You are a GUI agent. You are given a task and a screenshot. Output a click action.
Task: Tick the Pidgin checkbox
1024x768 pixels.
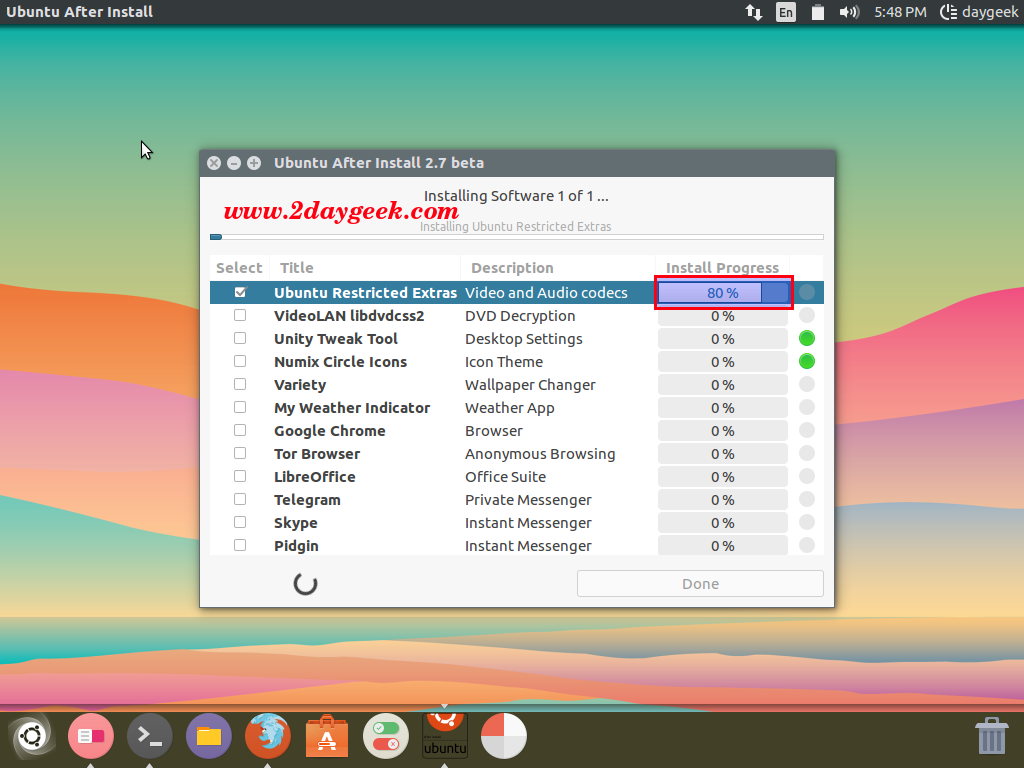pos(240,545)
